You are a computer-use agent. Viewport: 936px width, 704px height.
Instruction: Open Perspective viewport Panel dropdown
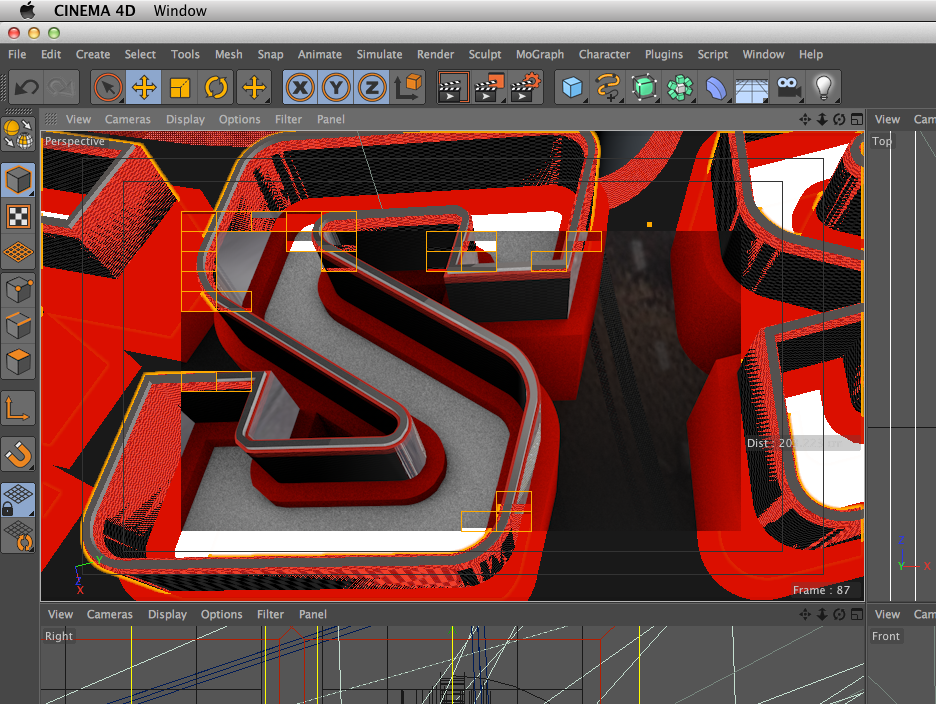tap(331, 119)
